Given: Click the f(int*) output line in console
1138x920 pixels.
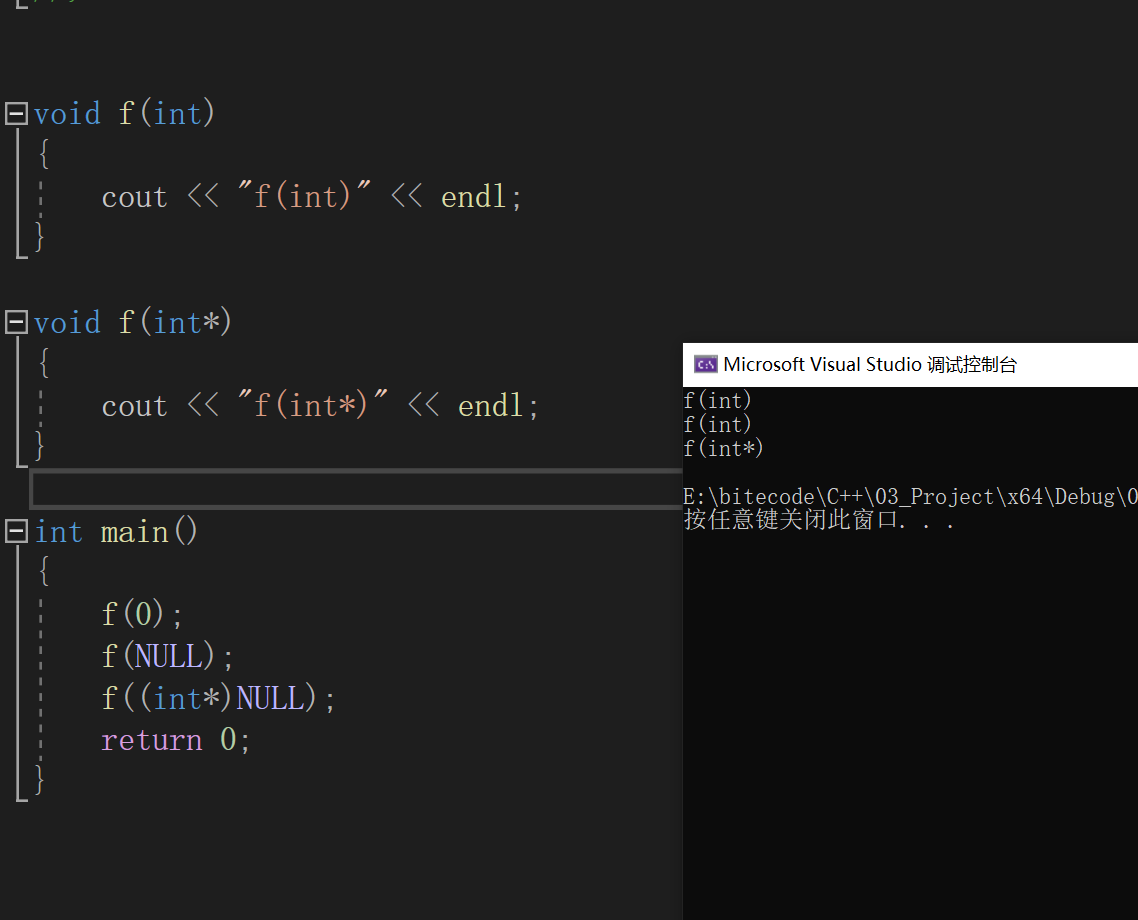Looking at the screenshot, I should point(723,448).
